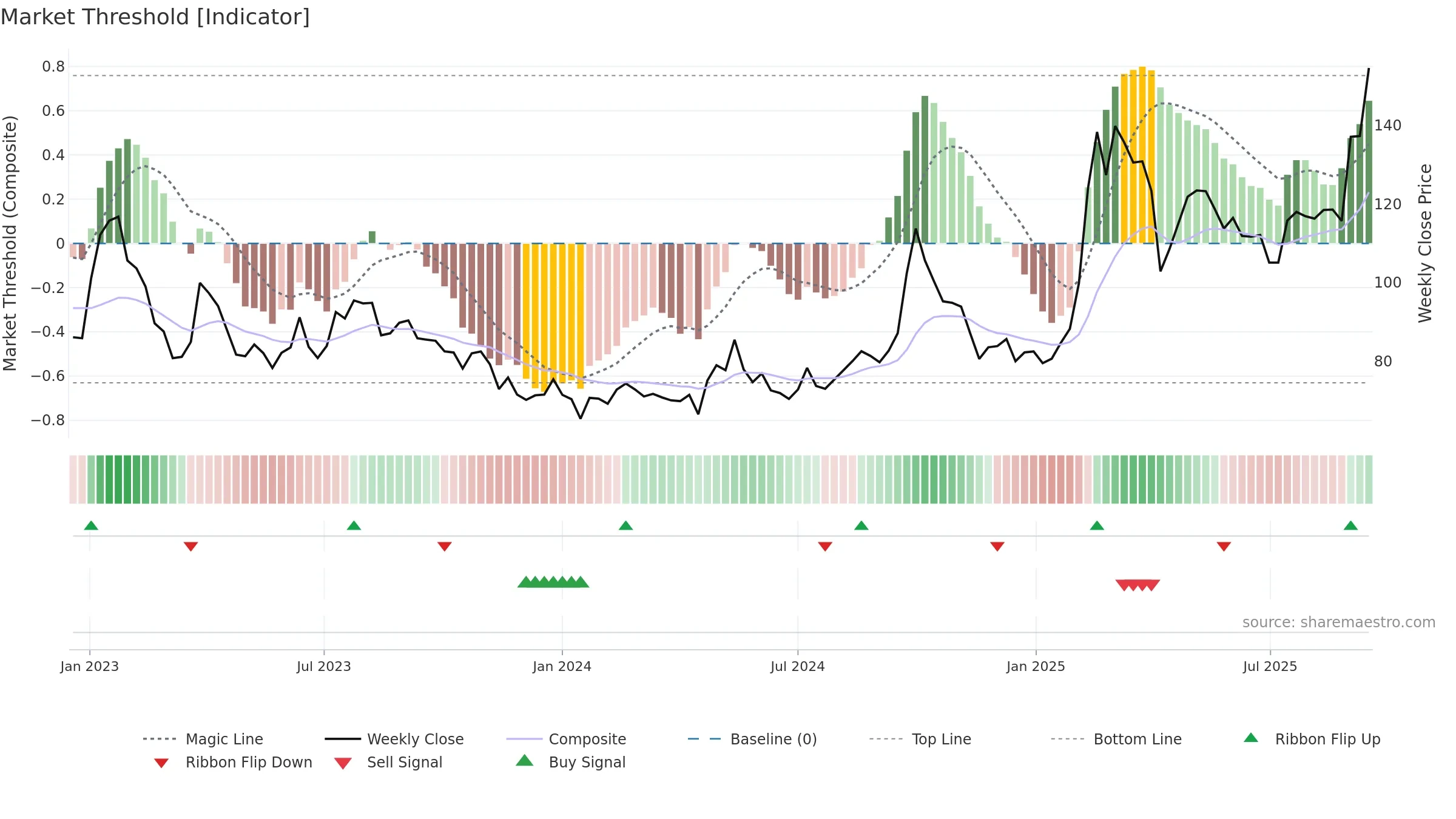Click the ribbon flip up marker near Feb 2025

(1097, 525)
